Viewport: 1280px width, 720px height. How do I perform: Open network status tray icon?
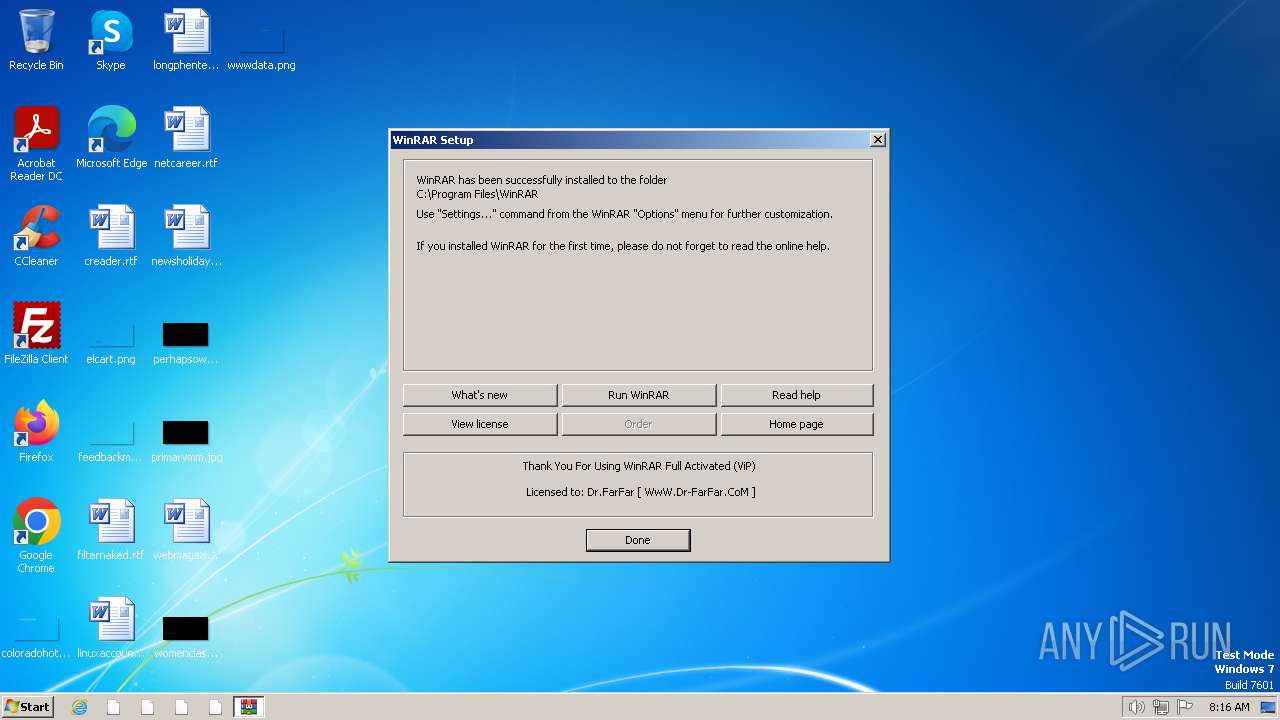[1161, 707]
